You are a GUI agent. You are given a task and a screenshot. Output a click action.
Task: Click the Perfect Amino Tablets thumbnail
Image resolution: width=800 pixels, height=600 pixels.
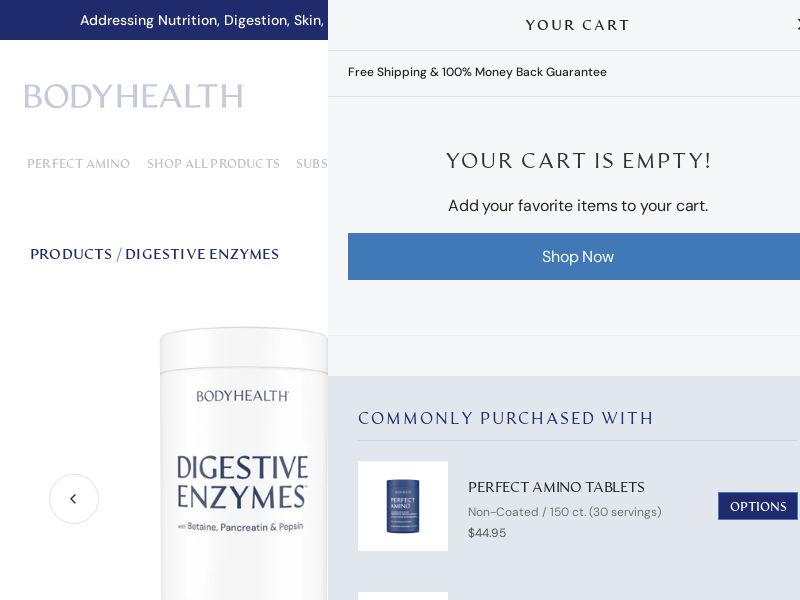[403, 506]
